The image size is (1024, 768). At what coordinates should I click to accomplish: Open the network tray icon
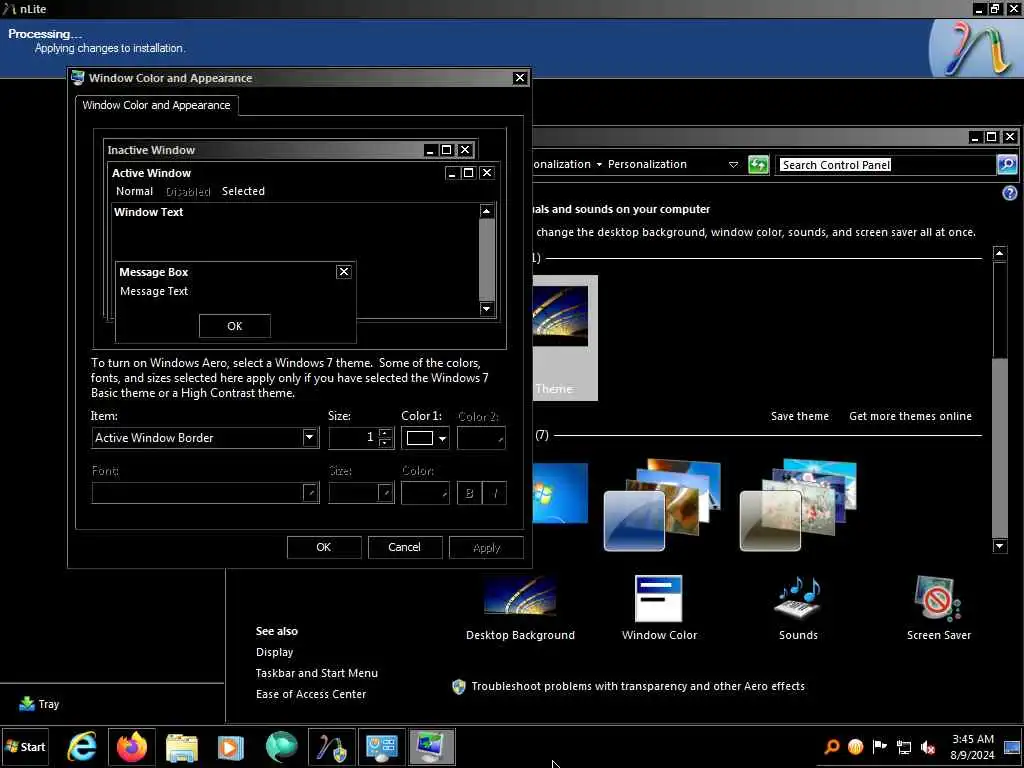tap(904, 746)
